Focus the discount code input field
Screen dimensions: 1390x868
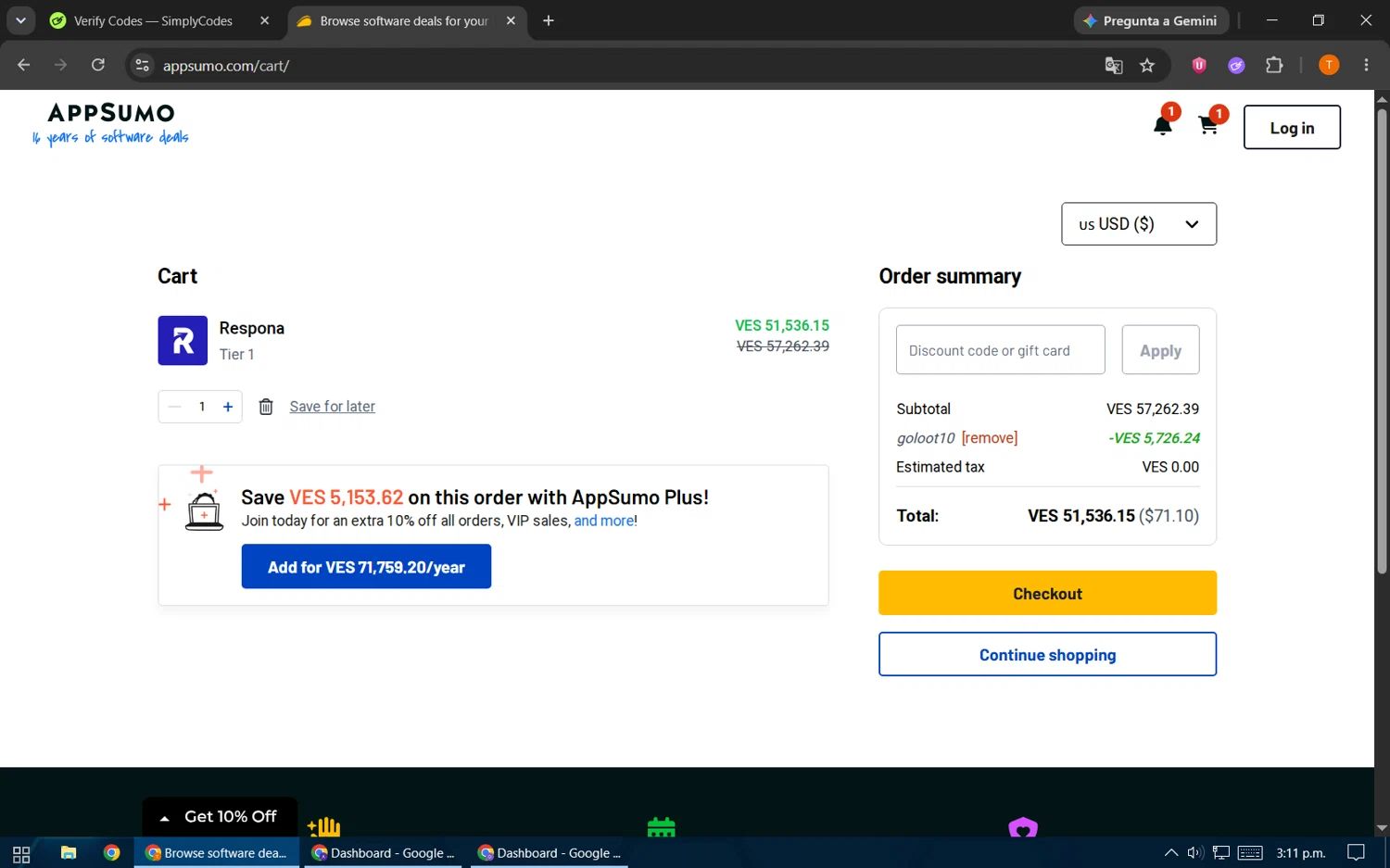pos(1000,350)
